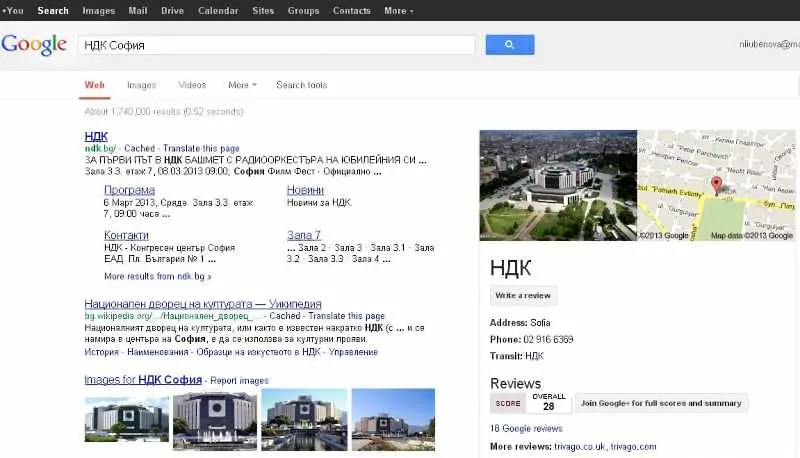Screen dimensions: 800x458
Task: Open the Програма sitelink
Action: coord(129,190)
